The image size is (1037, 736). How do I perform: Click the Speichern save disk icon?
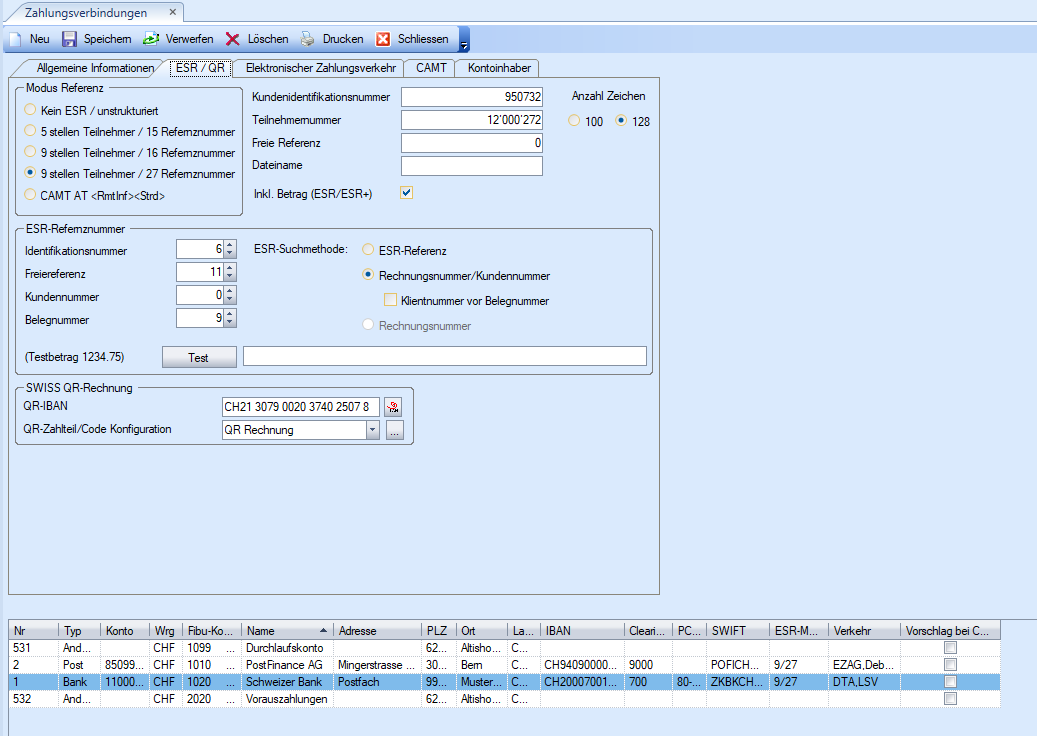coord(69,39)
